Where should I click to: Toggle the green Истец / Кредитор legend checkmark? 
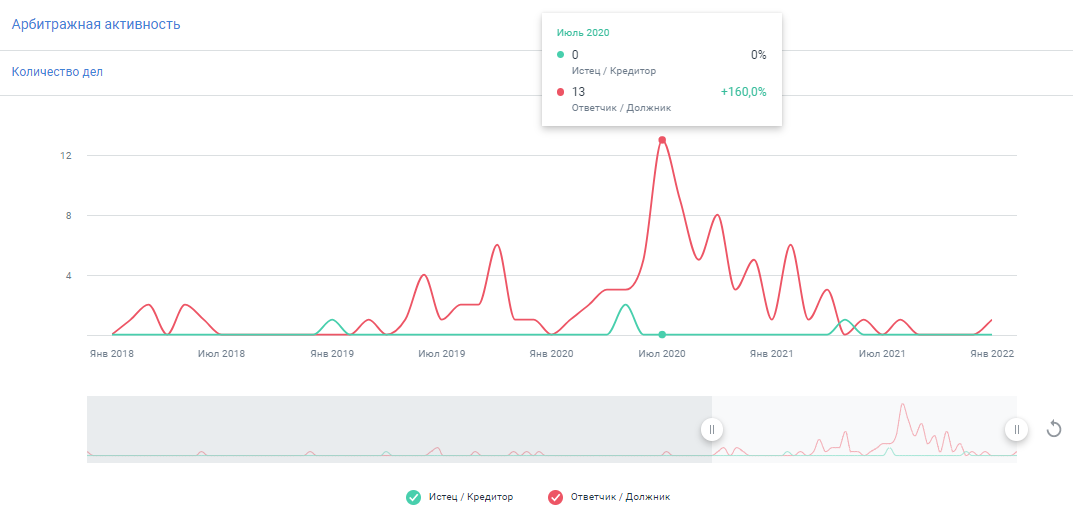tap(413, 497)
